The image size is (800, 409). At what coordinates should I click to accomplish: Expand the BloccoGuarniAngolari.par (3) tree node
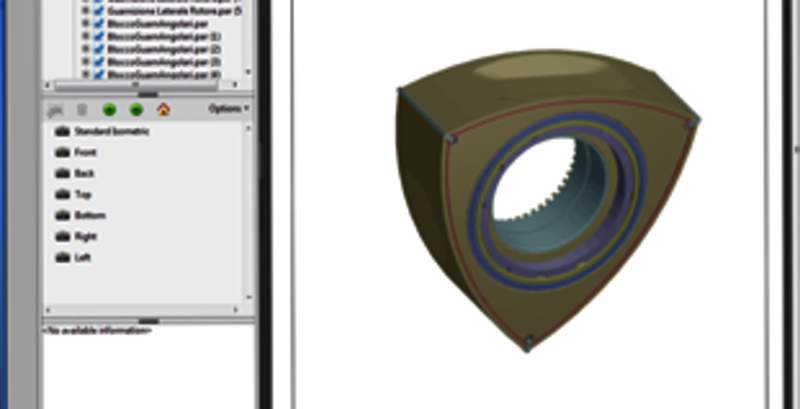(x=86, y=61)
